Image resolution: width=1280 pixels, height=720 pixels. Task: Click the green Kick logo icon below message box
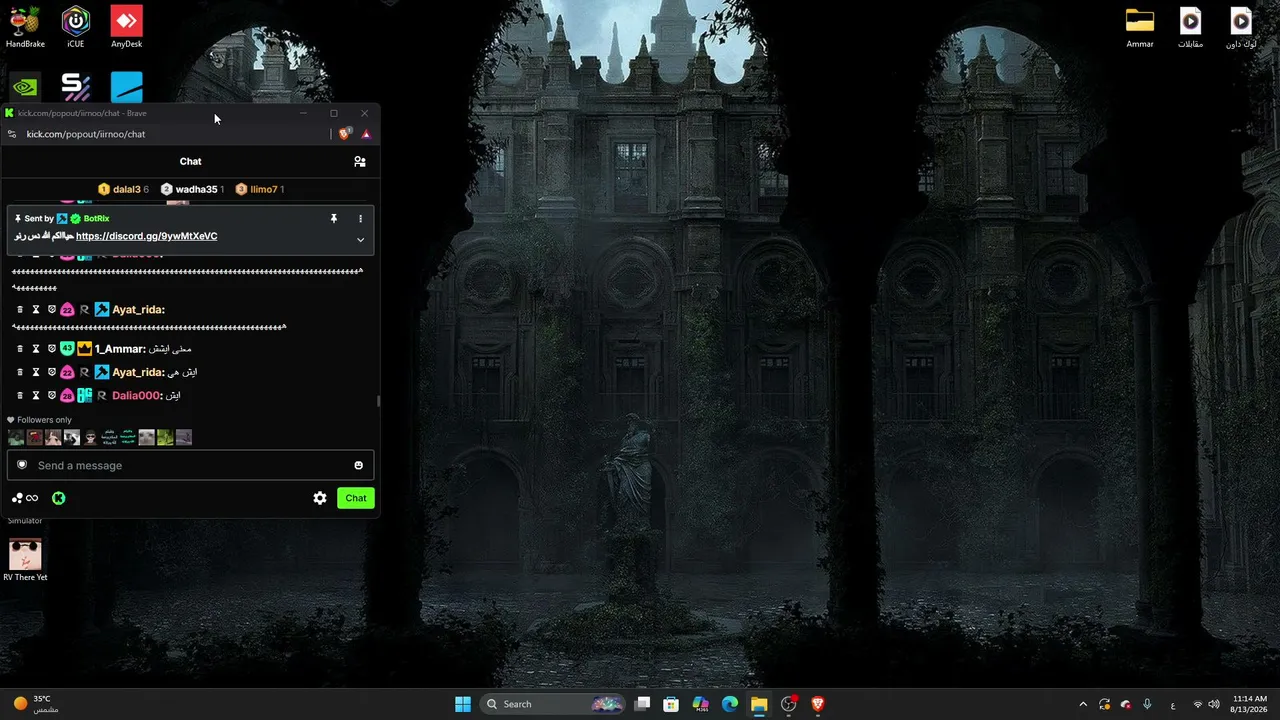59,498
